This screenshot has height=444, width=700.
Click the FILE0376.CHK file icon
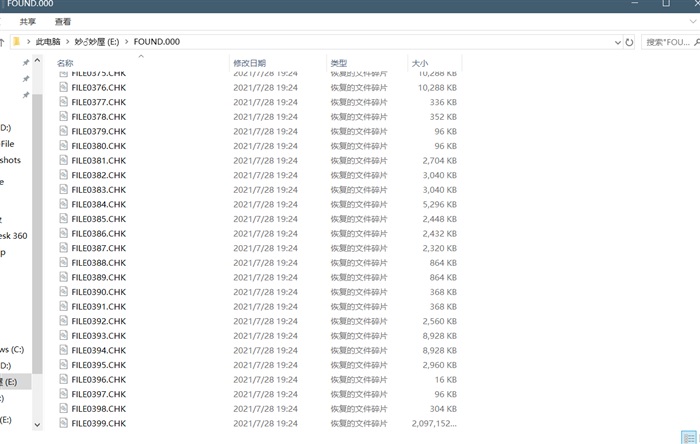coord(63,88)
